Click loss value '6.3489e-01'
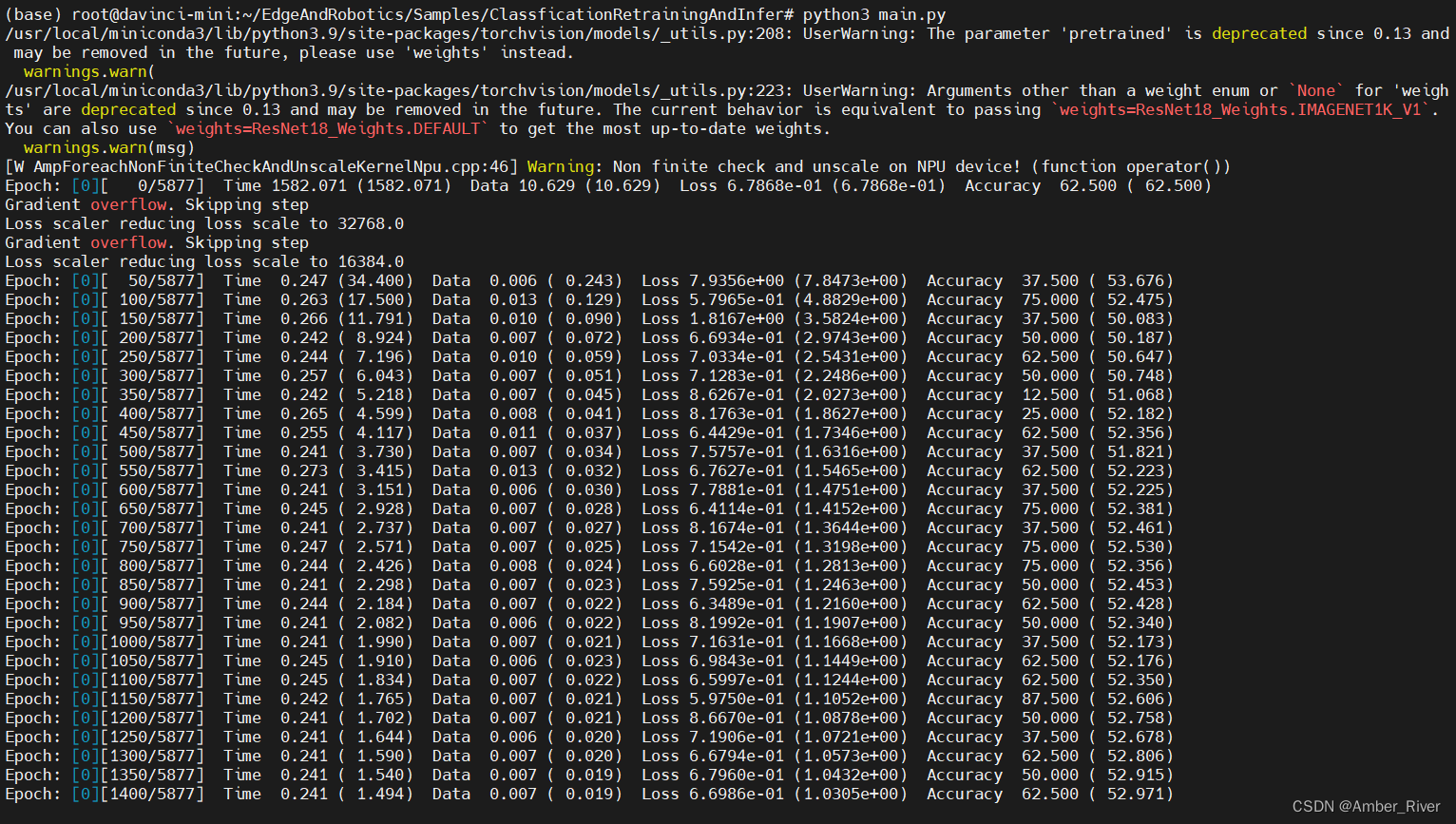 point(737,604)
